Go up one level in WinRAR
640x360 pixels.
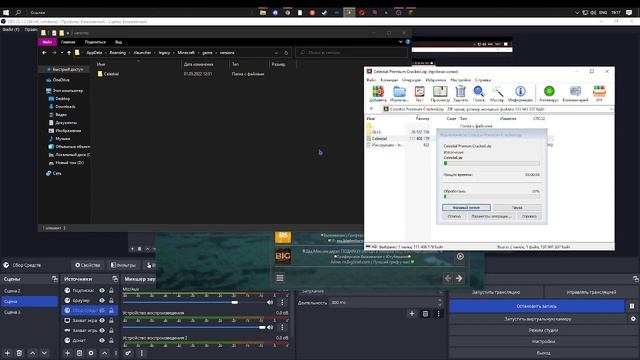pyautogui.click(x=371, y=109)
